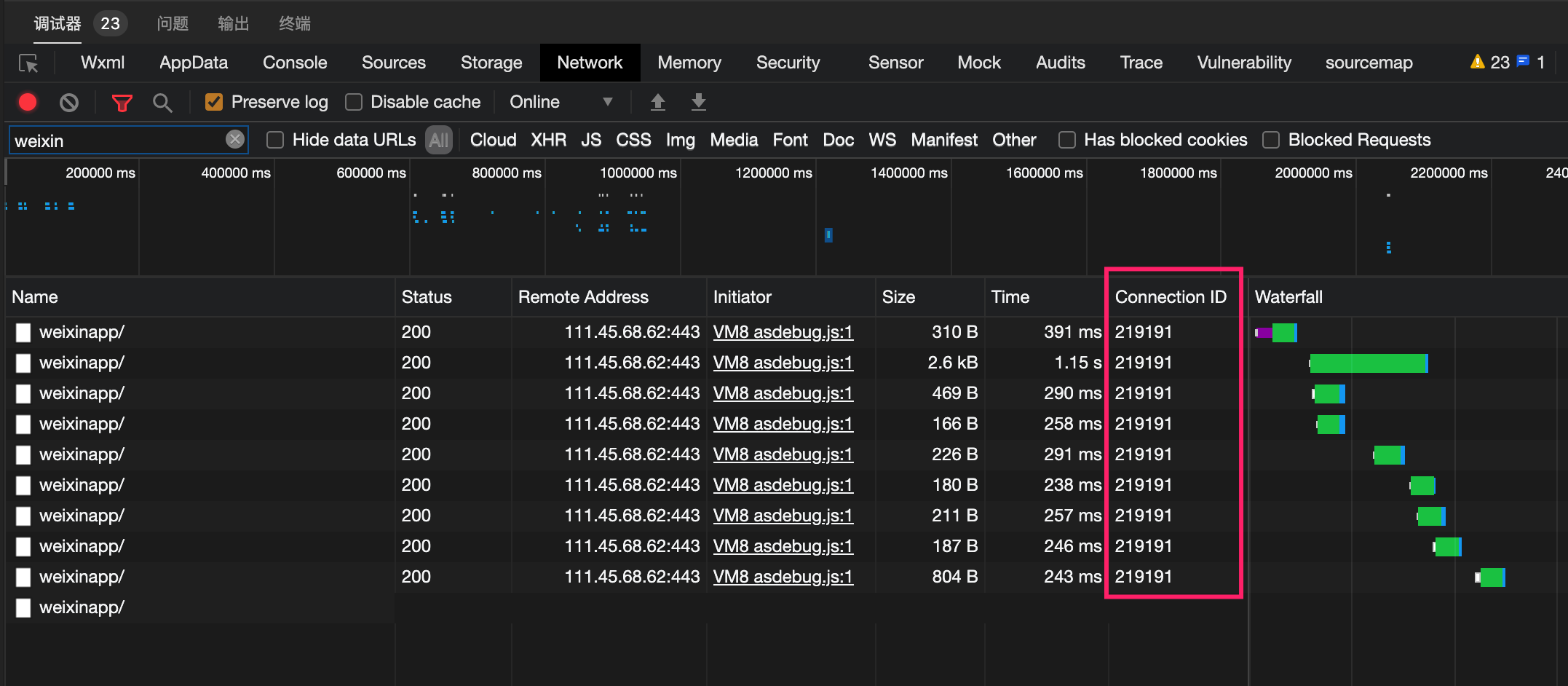The image size is (1568, 686).
Task: Switch to Wxml tab
Action: tap(103, 63)
